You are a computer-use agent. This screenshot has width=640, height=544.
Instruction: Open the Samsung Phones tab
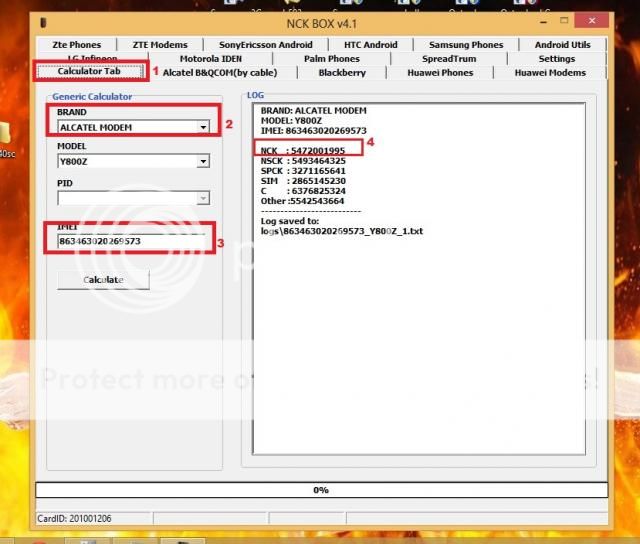[466, 45]
